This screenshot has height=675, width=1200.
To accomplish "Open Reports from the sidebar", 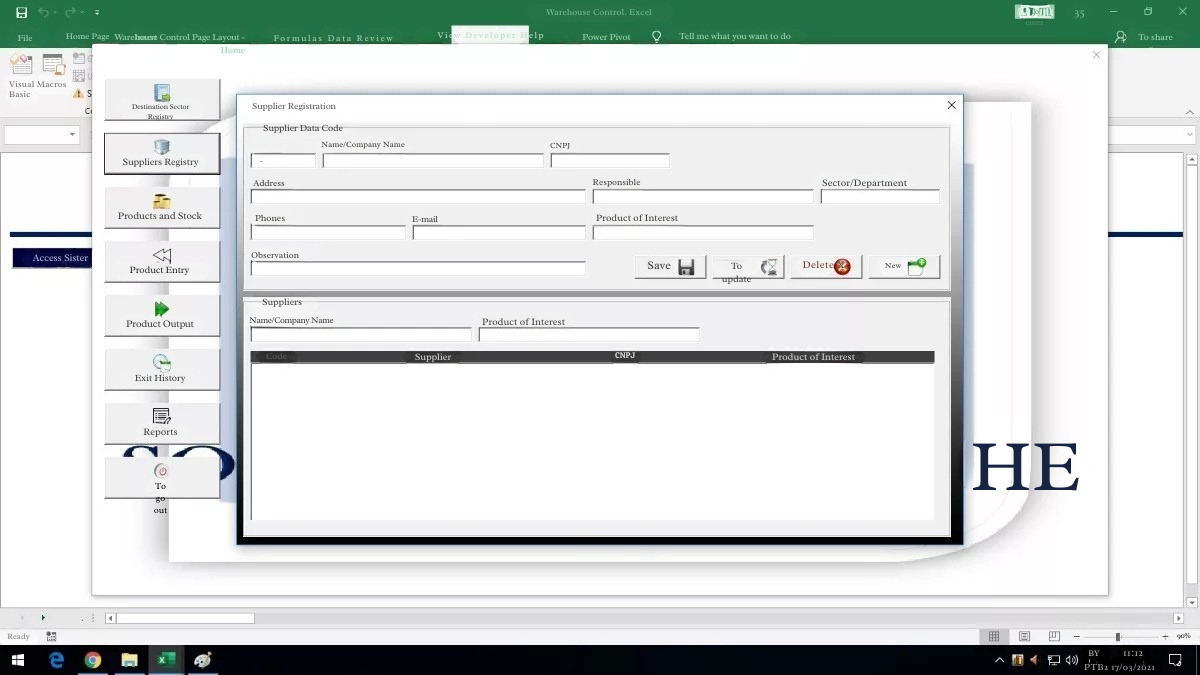I will point(162,423).
